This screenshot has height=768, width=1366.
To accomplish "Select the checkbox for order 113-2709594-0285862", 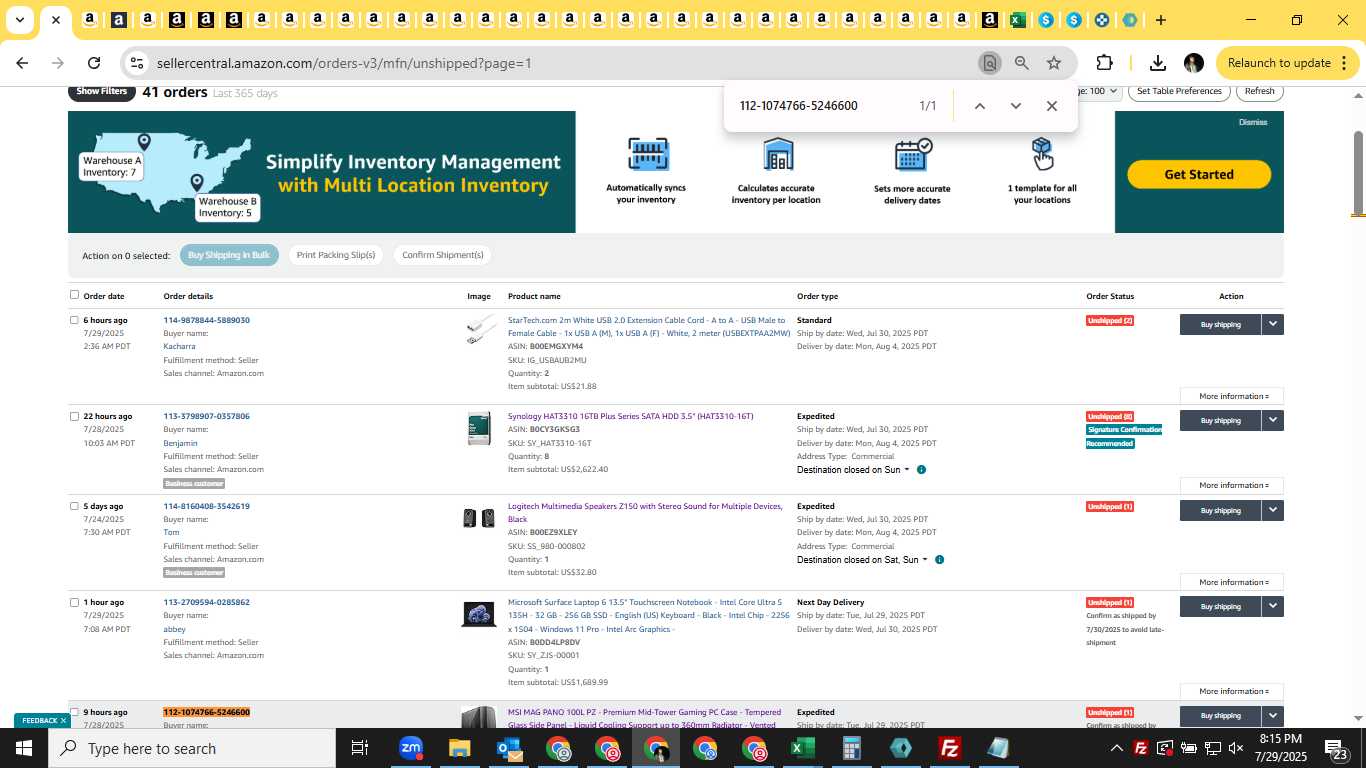I will pyautogui.click(x=74, y=602).
